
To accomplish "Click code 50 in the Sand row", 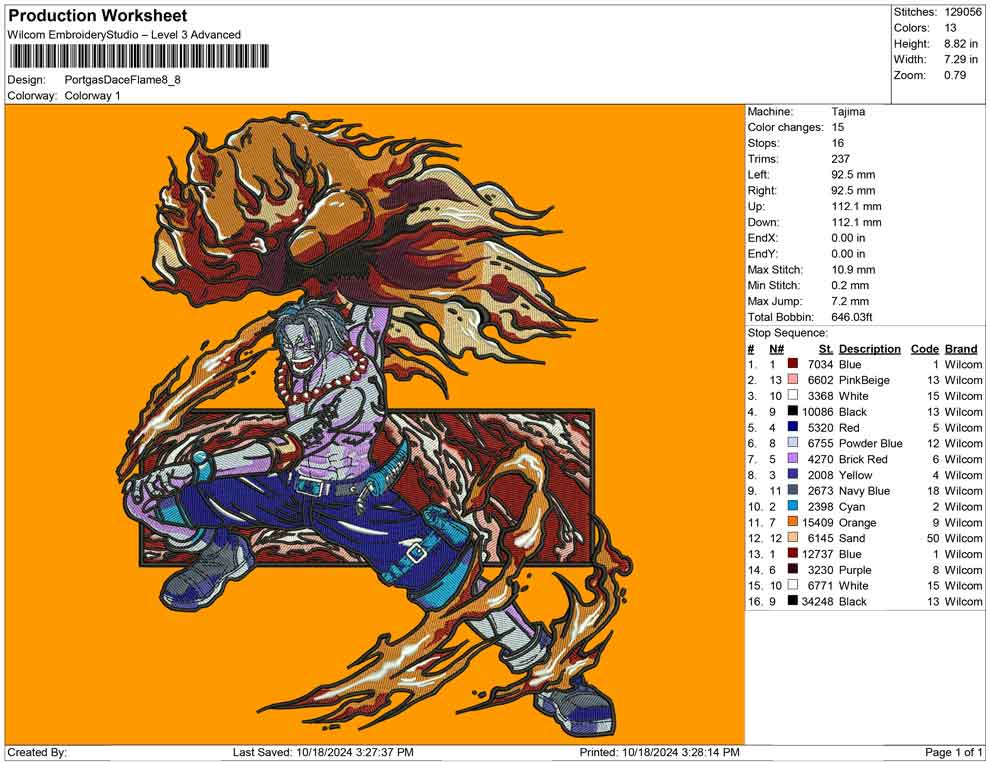I will pyautogui.click(x=933, y=539).
